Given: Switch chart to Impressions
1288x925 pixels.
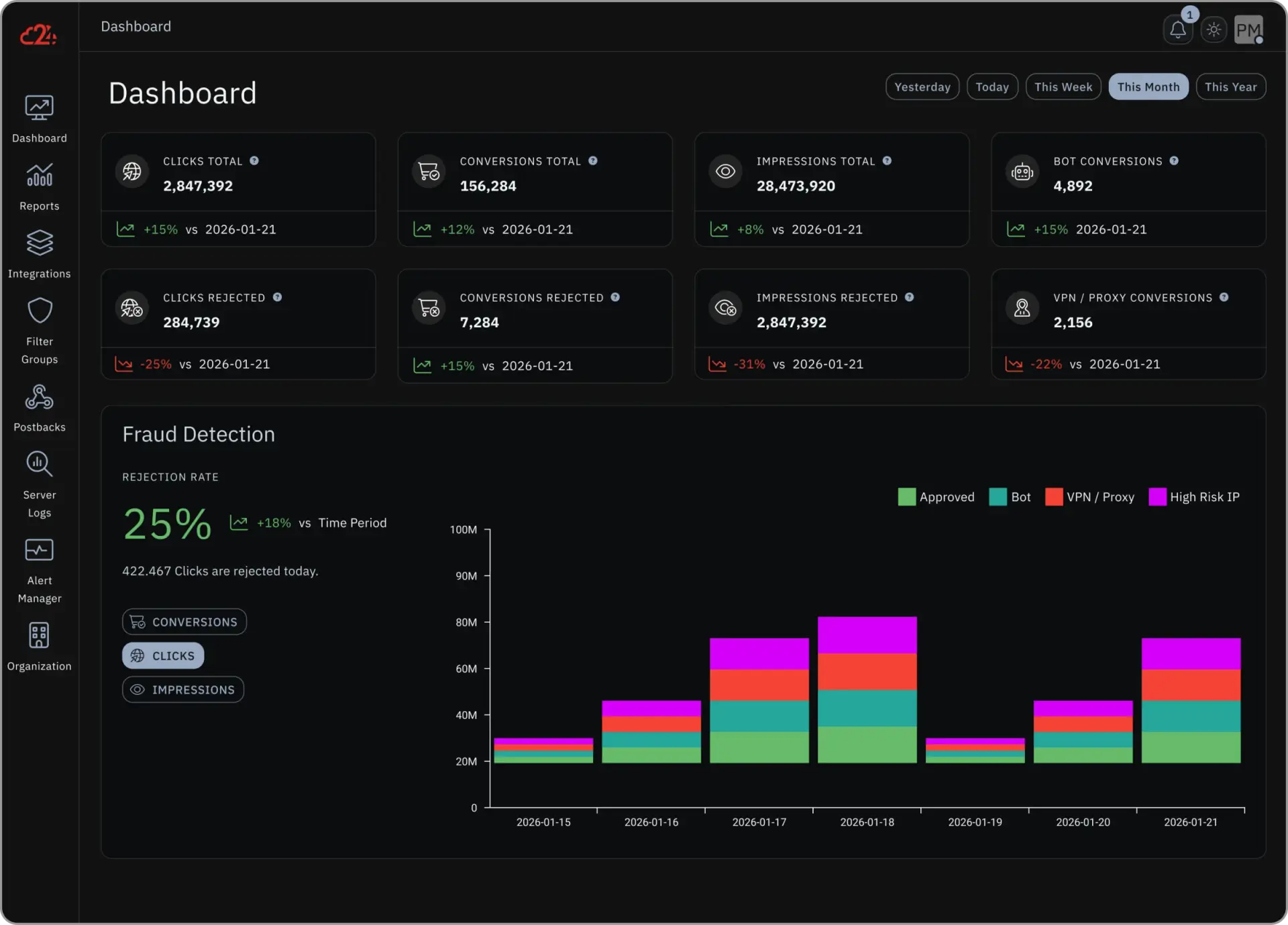Looking at the screenshot, I should pyautogui.click(x=183, y=690).
